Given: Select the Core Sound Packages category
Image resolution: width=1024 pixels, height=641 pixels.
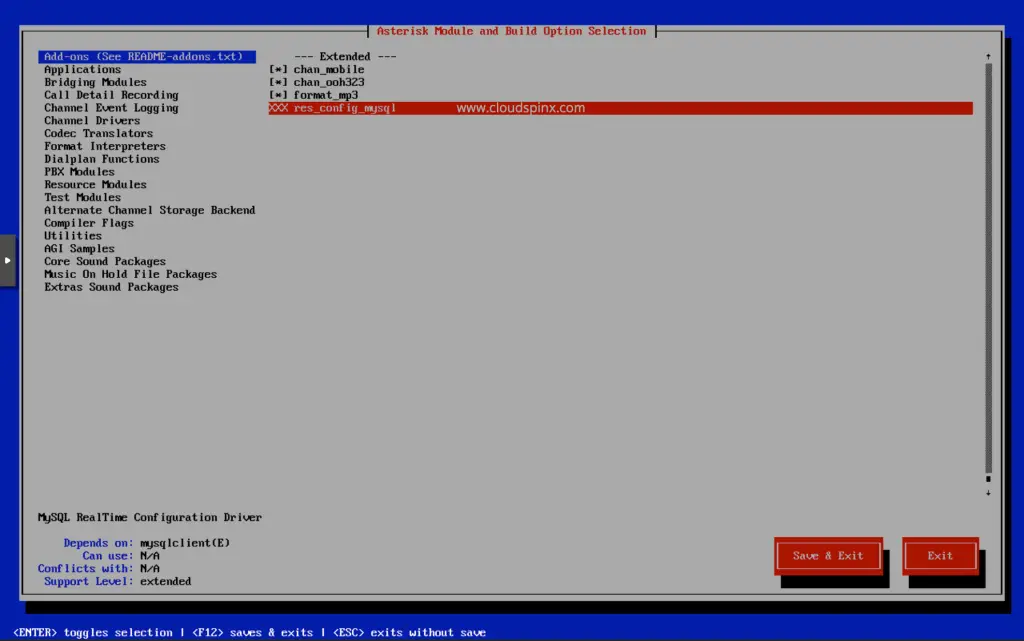Looking at the screenshot, I should 104,261.
